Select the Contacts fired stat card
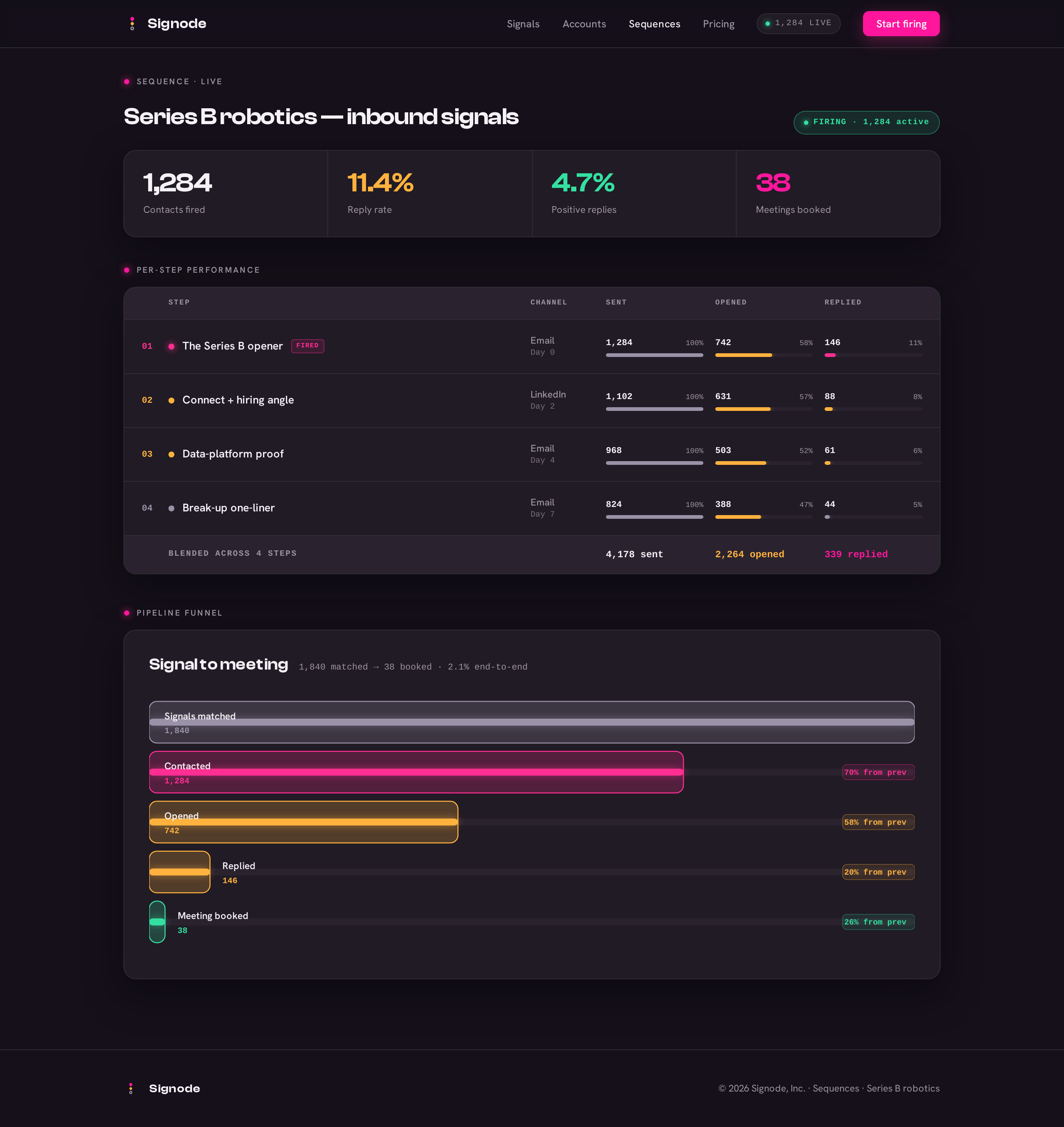1064x1127 pixels. click(x=226, y=193)
